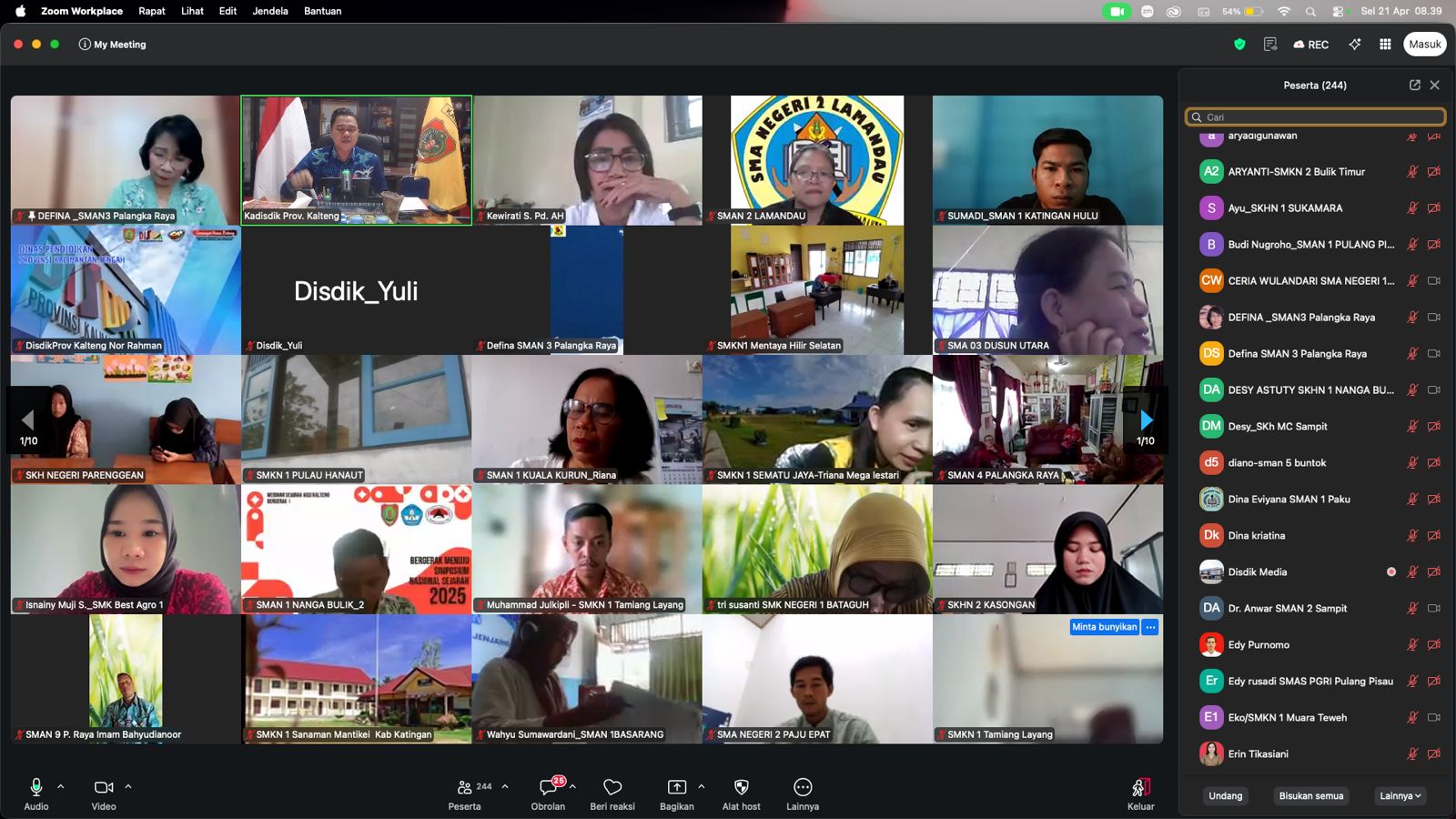The height and width of the screenshot is (819, 1456).
Task: Click the Keluar leave meeting icon
Action: pos(1140,787)
